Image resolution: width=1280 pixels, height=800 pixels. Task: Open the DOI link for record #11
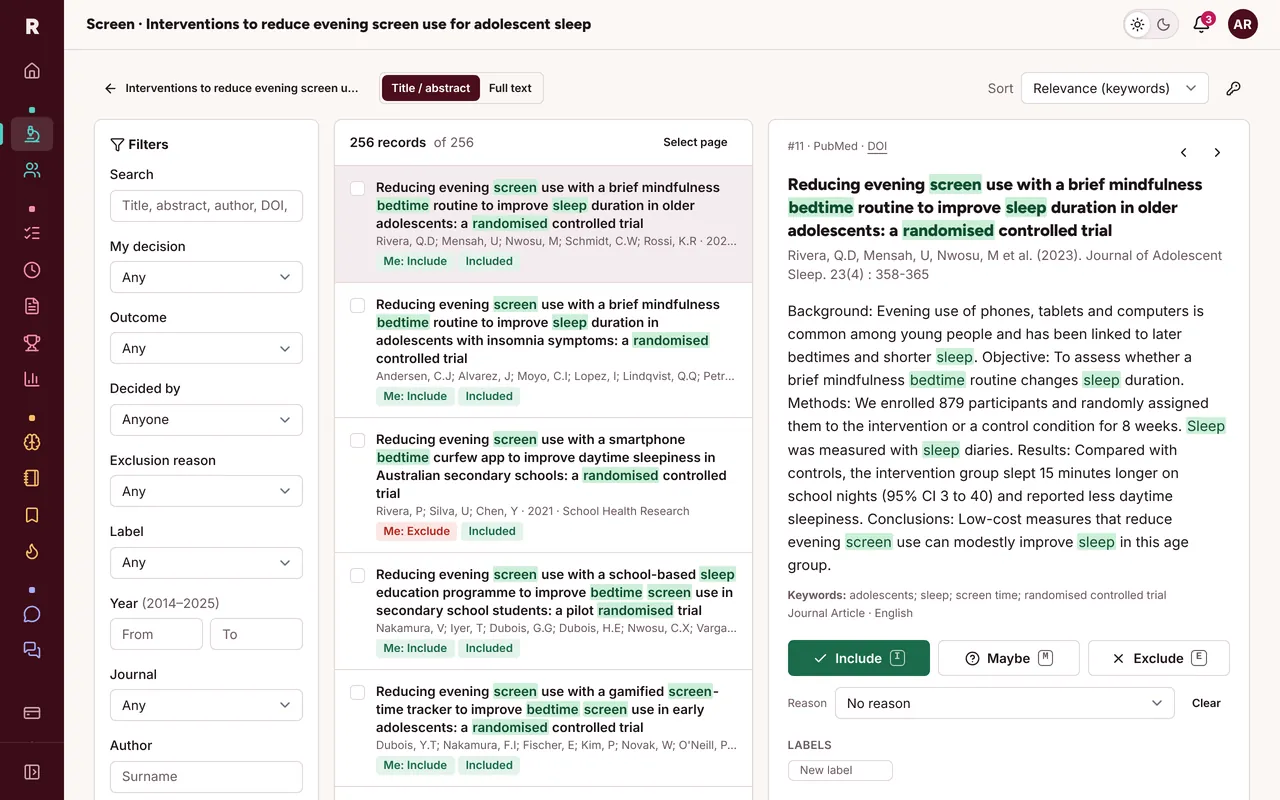click(x=877, y=146)
